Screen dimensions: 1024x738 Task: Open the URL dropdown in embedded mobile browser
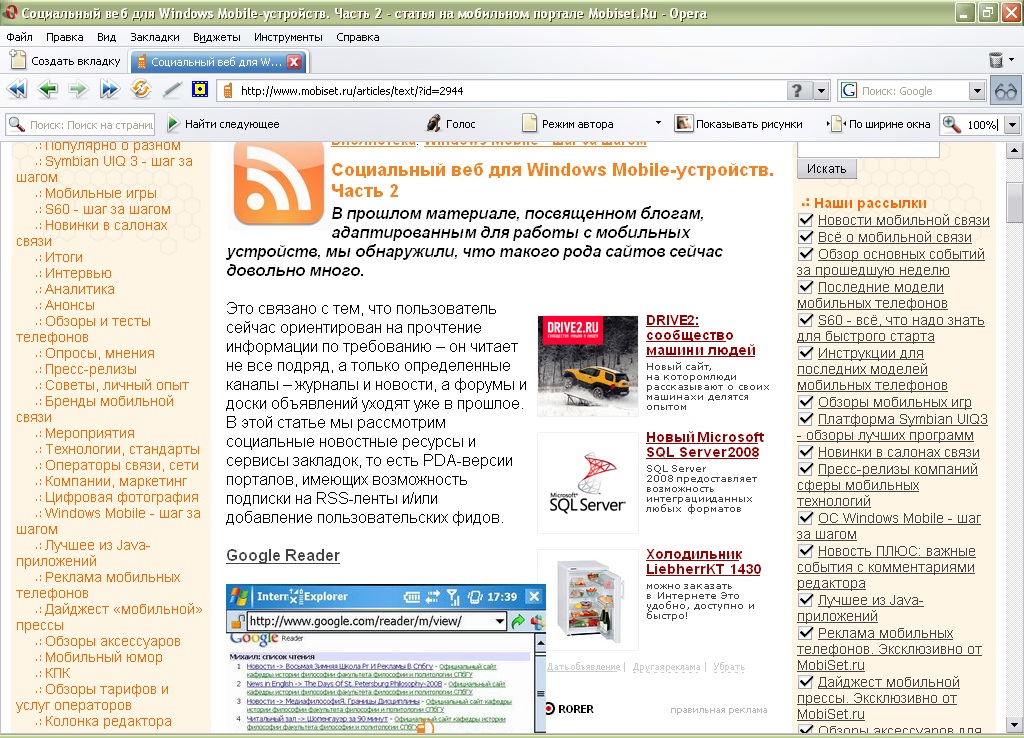coord(500,621)
